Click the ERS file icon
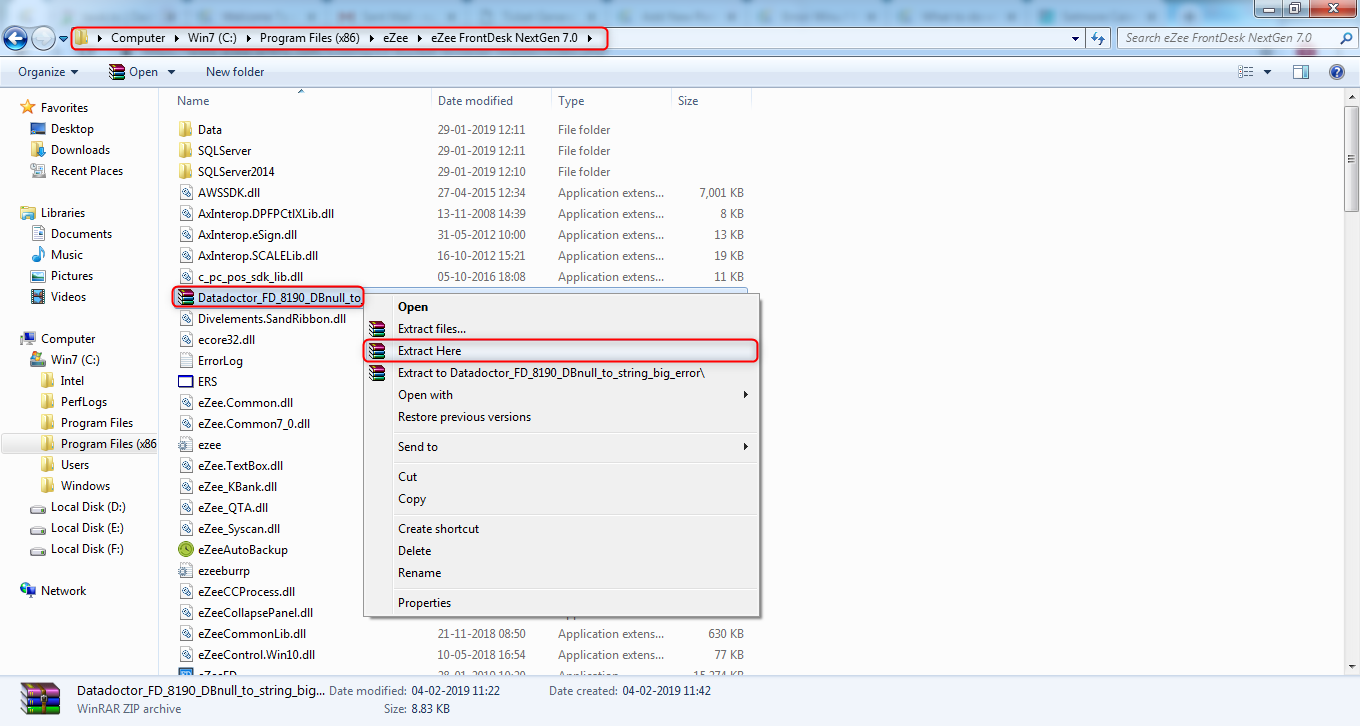Screen dimensions: 1360x726 [x=185, y=382]
